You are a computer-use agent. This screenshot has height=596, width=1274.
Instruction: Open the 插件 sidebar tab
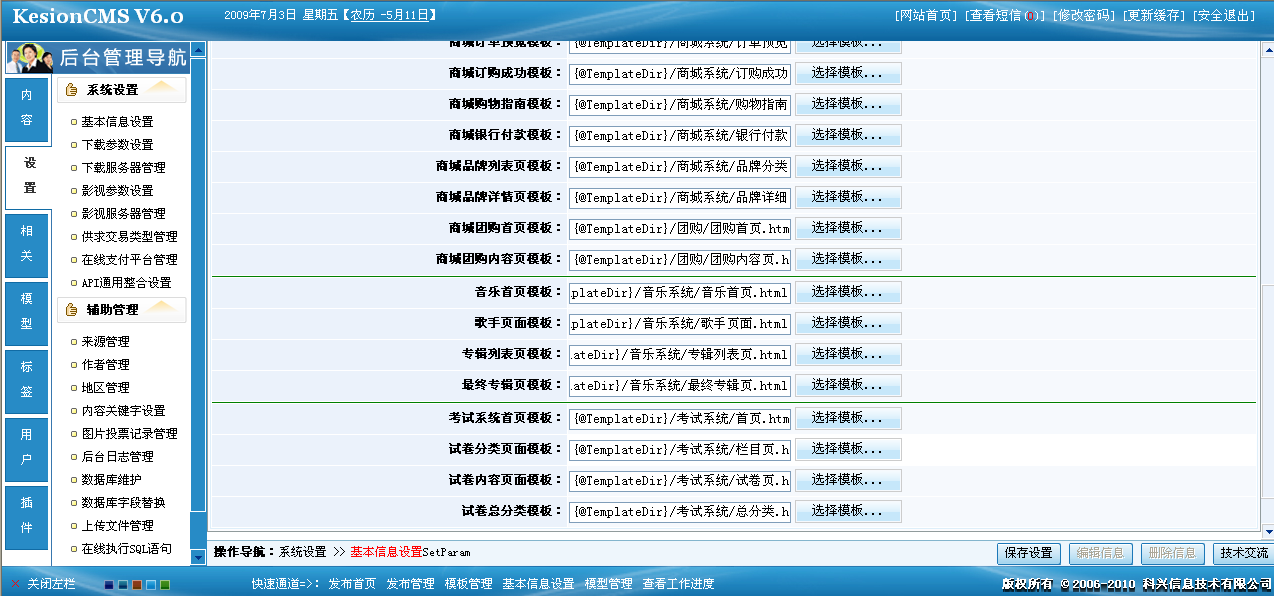click(26, 512)
